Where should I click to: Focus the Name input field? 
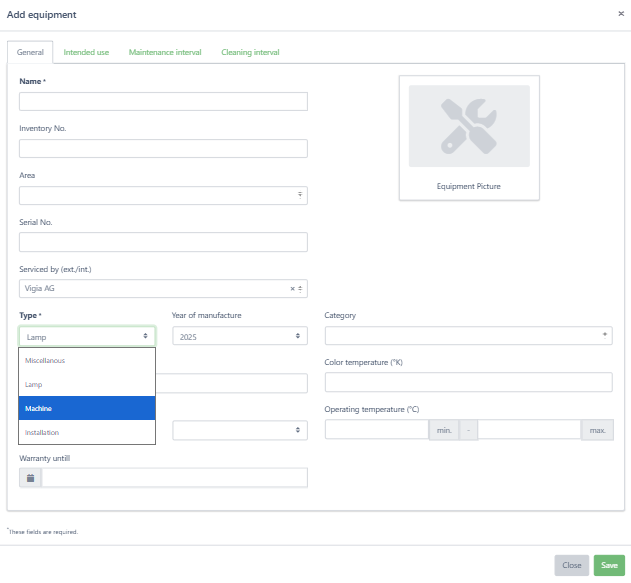[163, 101]
